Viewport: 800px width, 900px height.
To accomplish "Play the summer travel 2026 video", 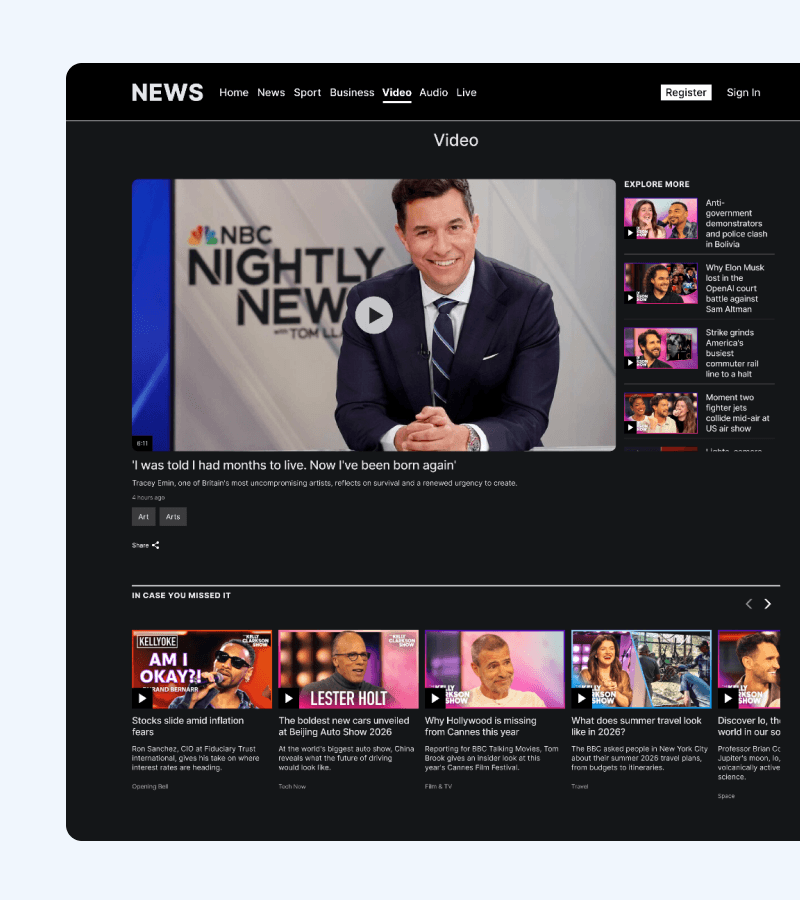I will [x=581, y=698].
